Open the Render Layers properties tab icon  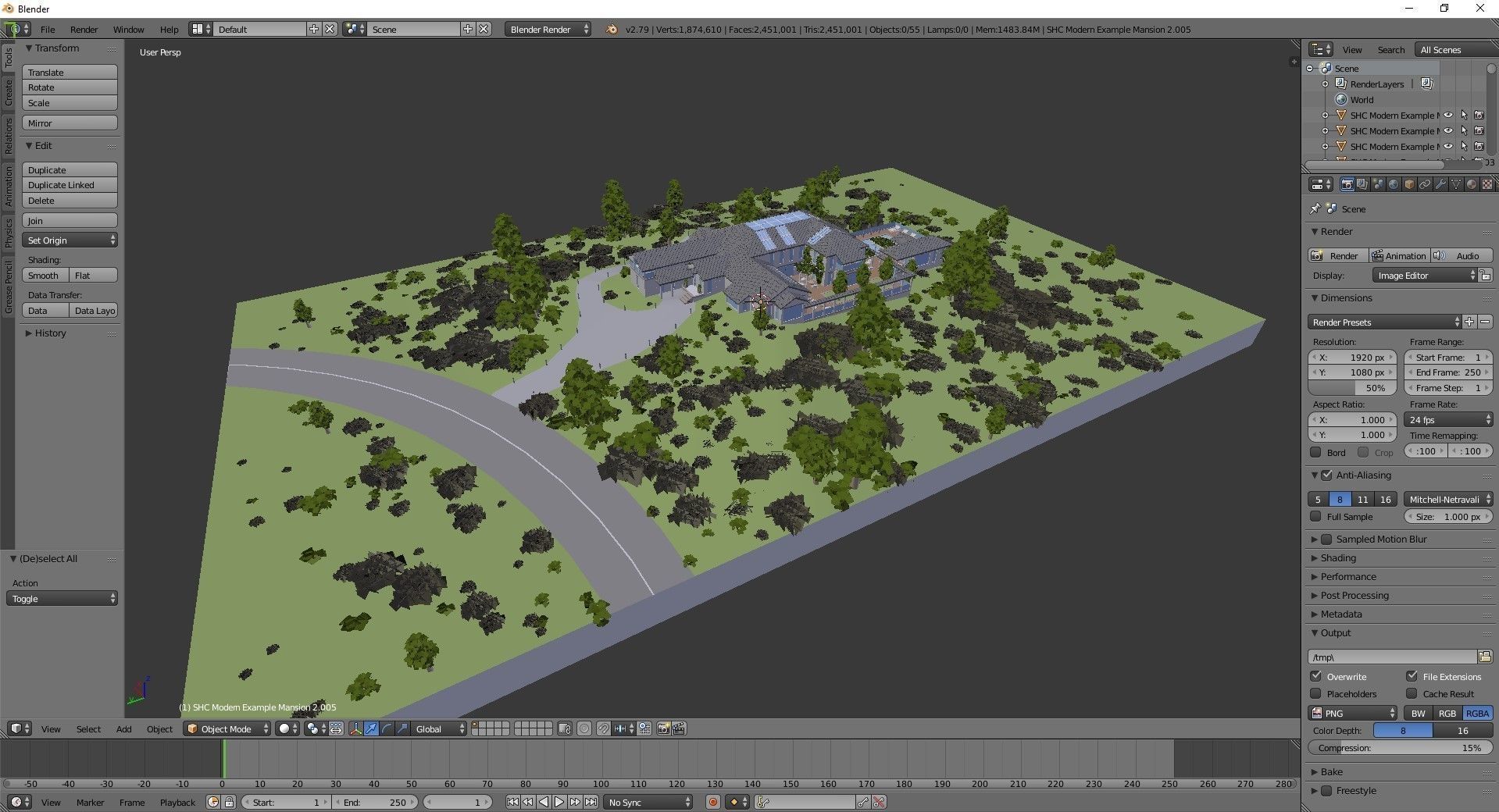(x=1362, y=184)
